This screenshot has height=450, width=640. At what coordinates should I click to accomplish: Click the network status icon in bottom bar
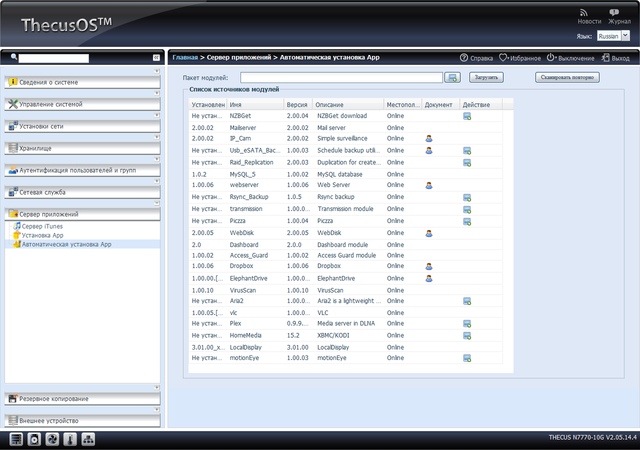coord(89,439)
